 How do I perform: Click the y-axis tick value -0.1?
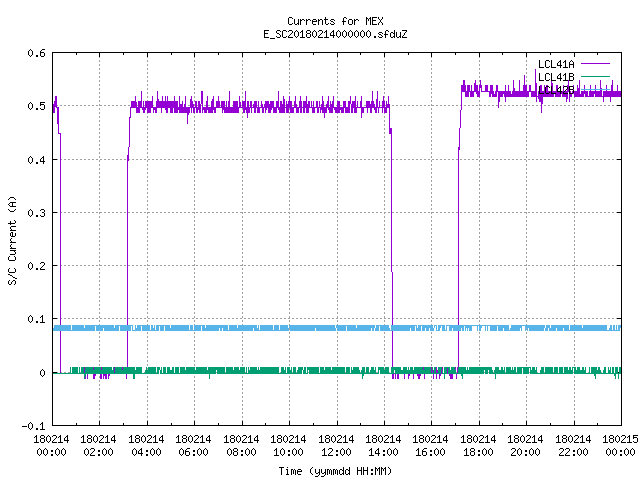pos(33,426)
